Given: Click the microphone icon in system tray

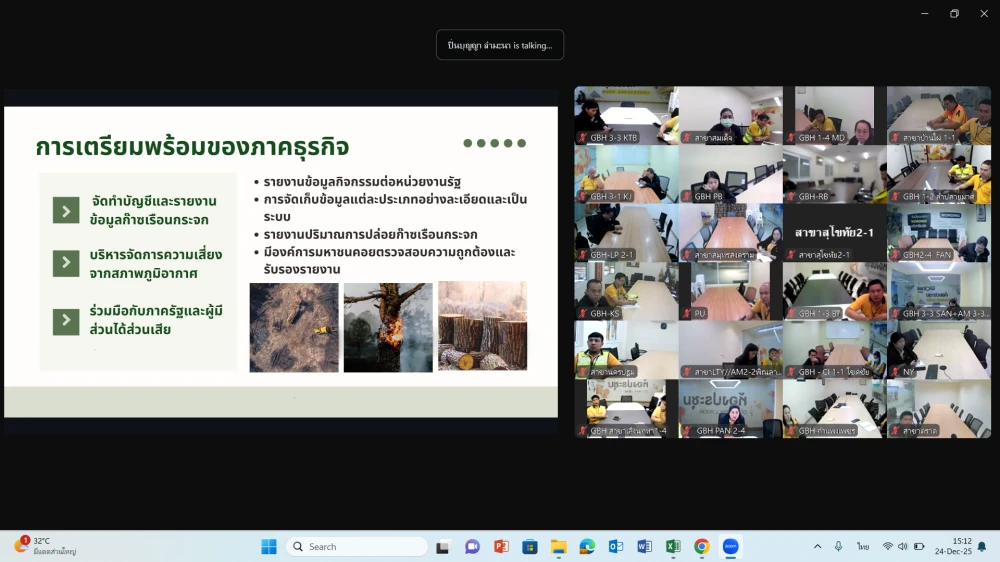Looking at the screenshot, I should (x=839, y=547).
